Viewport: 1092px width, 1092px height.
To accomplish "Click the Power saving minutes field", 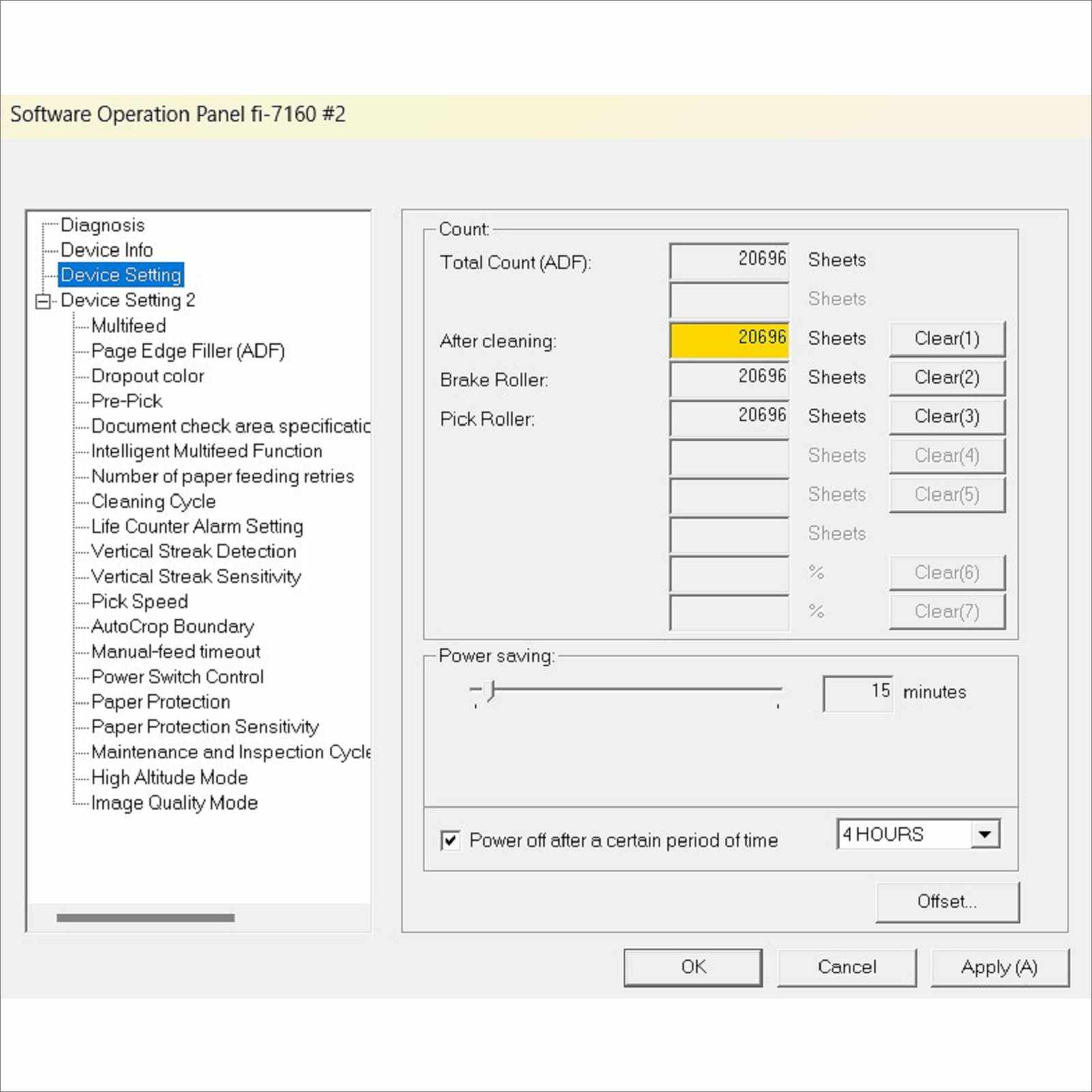I will 858,693.
